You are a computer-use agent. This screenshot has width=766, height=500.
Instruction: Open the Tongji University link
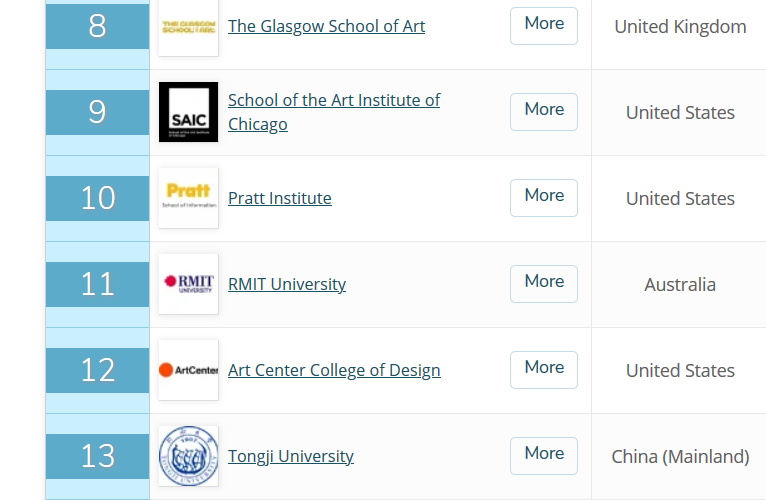[290, 456]
